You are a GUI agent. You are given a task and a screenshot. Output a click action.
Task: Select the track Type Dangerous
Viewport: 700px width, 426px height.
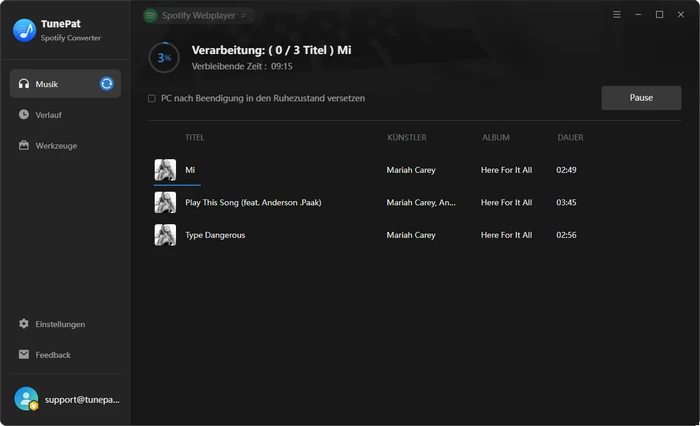click(215, 235)
